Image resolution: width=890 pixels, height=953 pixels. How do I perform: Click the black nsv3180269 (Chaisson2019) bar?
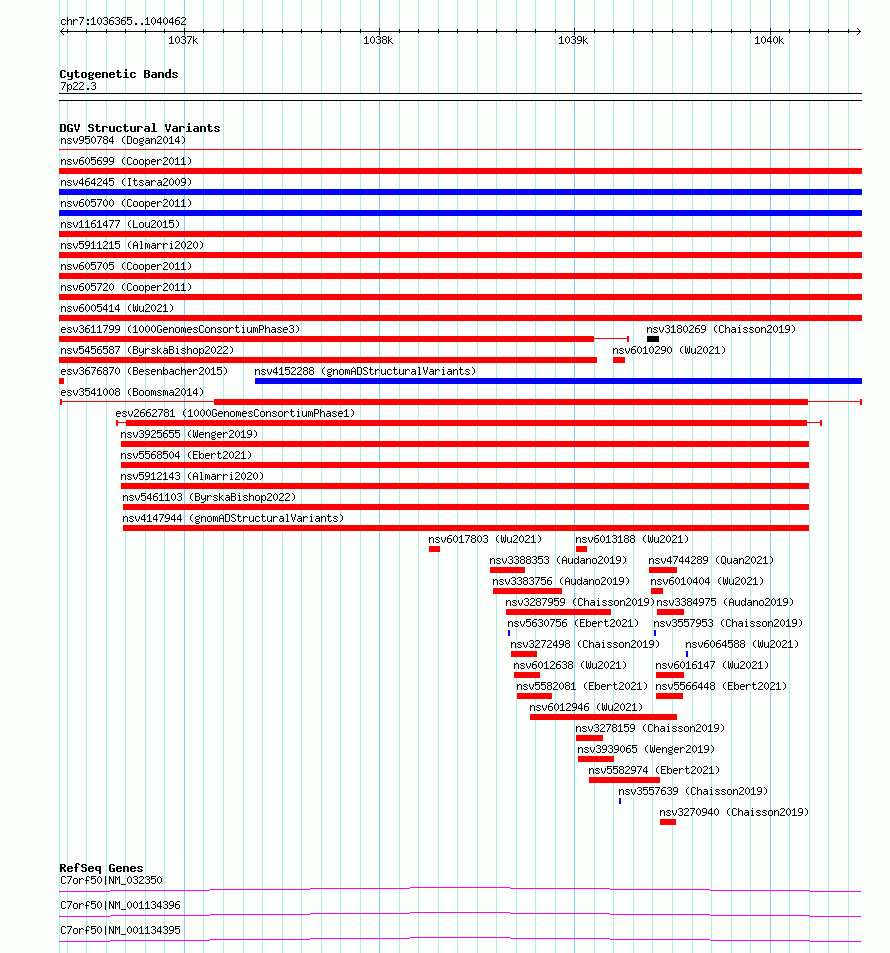[x=653, y=339]
